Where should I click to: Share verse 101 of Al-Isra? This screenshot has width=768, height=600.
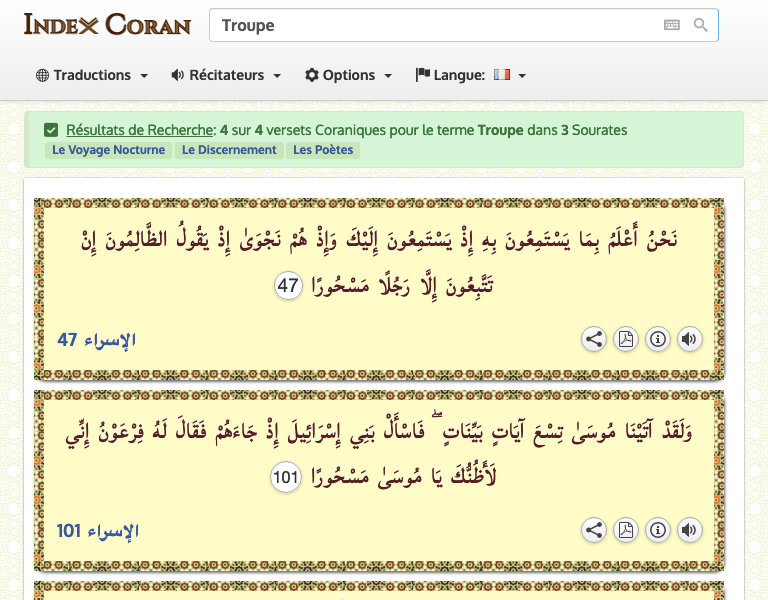click(594, 530)
